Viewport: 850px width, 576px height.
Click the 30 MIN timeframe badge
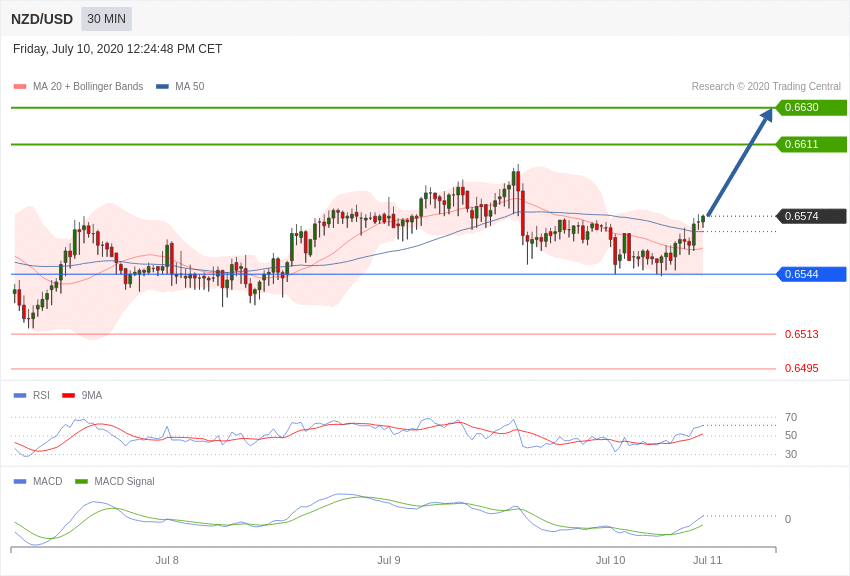point(106,19)
